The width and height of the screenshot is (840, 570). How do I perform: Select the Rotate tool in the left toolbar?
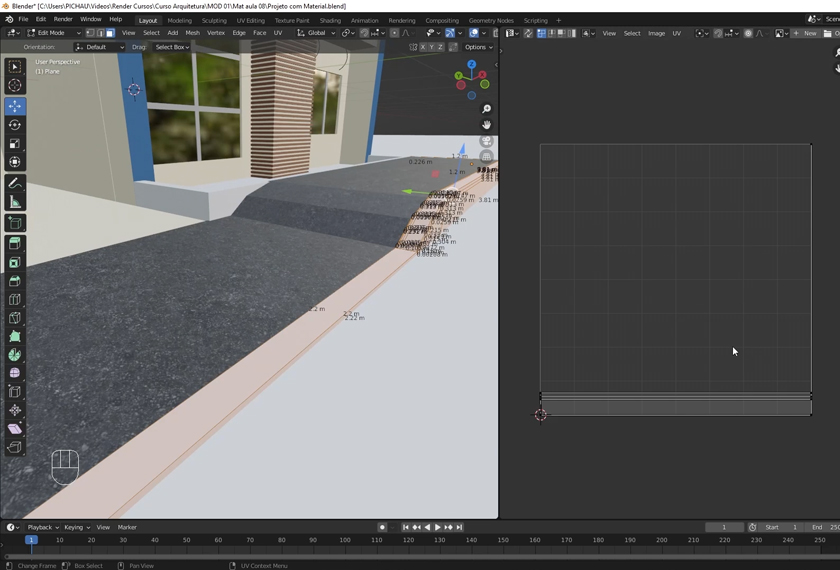click(15, 125)
